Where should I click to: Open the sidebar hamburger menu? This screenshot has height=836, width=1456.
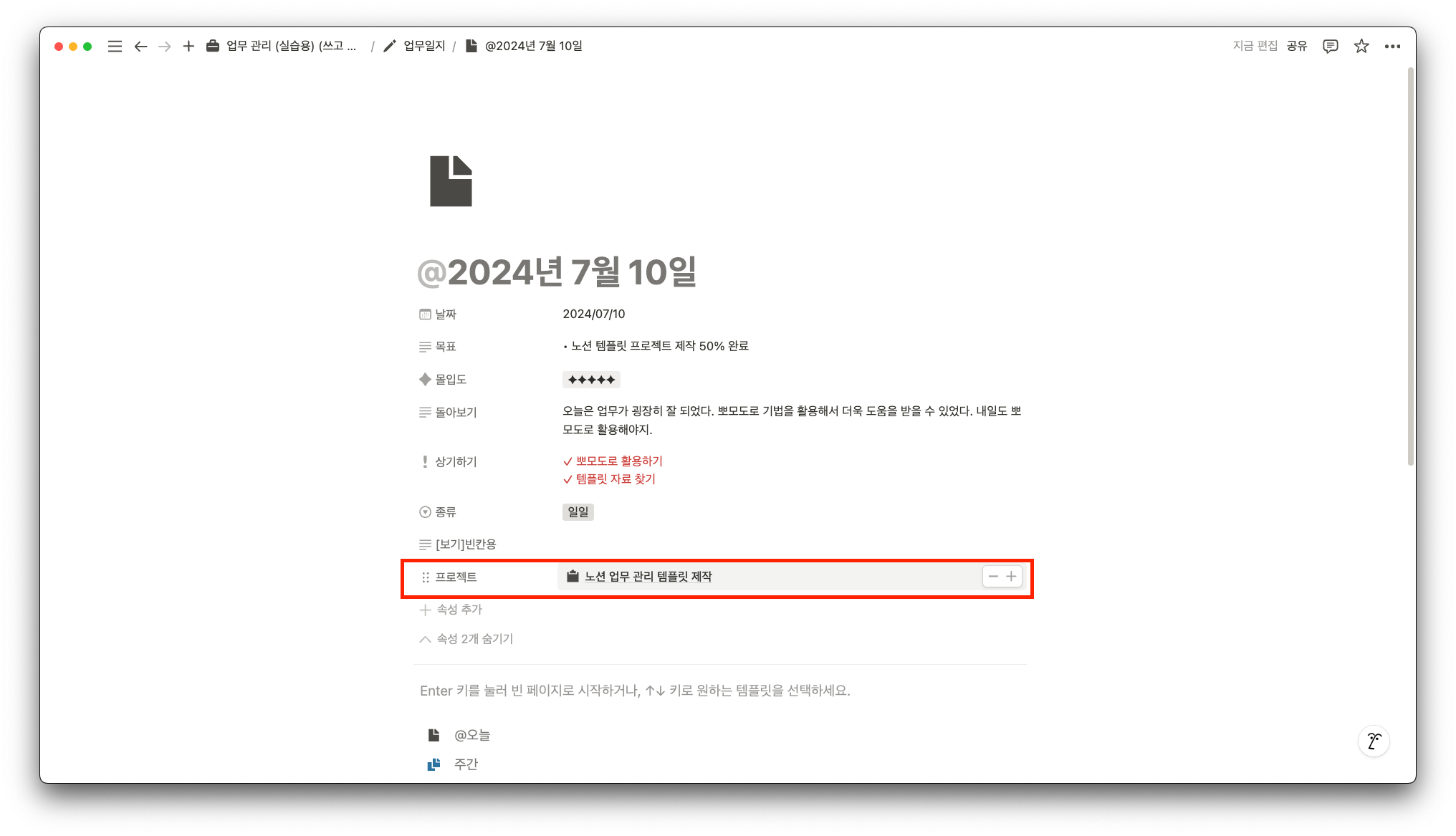coord(115,47)
